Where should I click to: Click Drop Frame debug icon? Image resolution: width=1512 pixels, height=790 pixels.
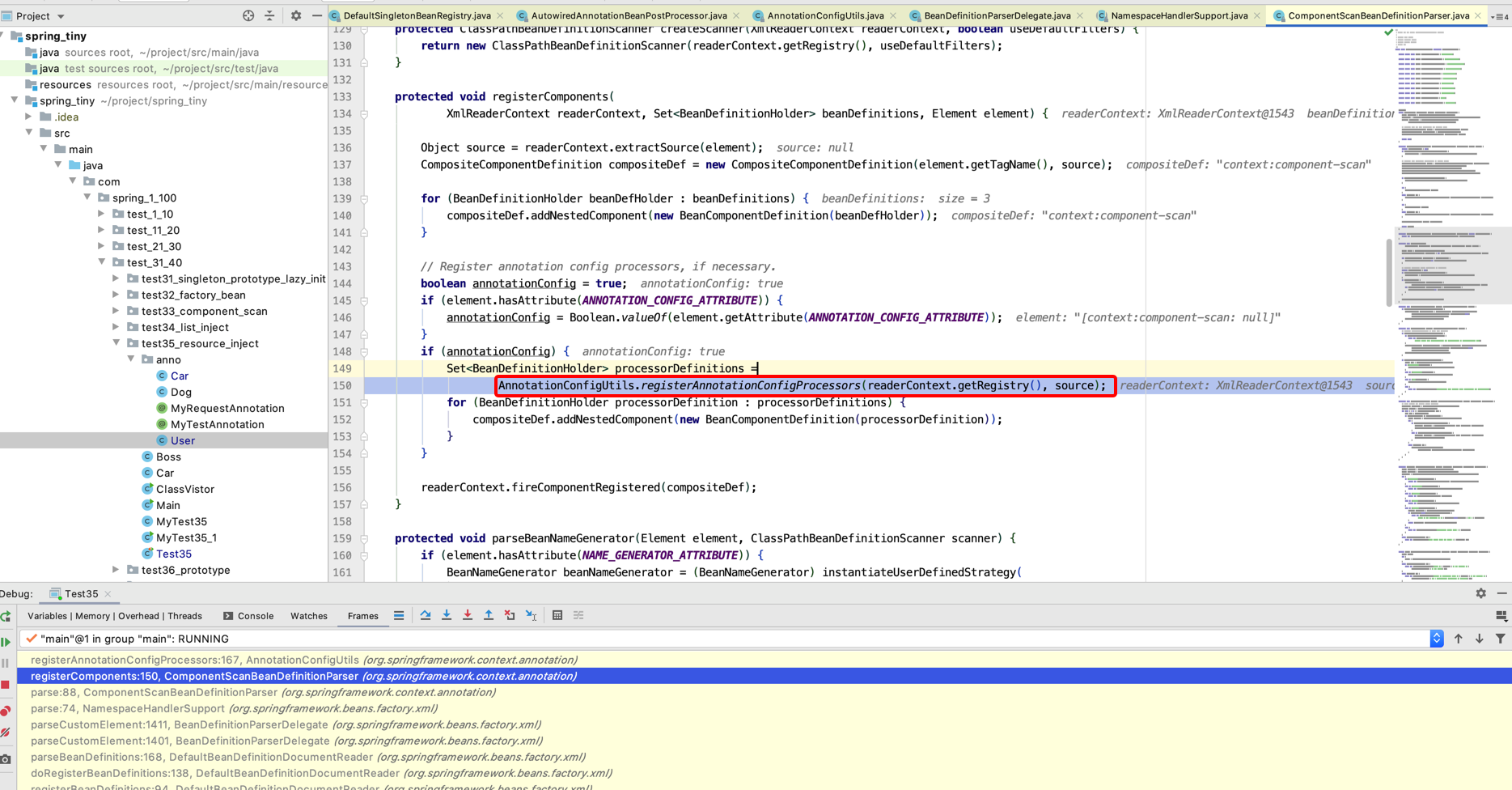coord(510,616)
